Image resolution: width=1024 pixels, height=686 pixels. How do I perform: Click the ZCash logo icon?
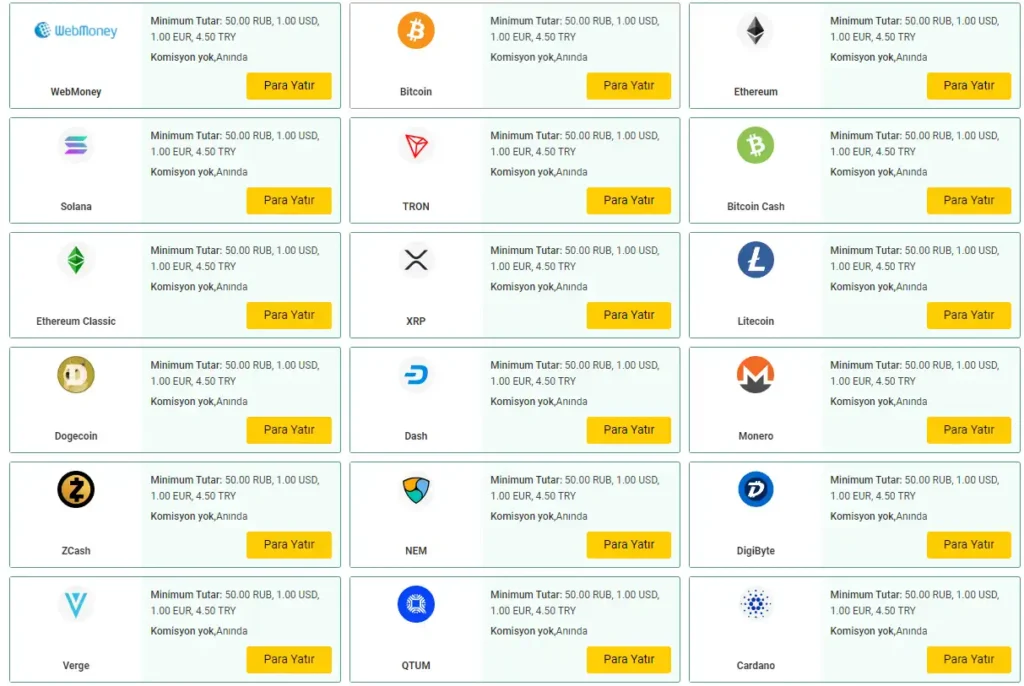[76, 490]
